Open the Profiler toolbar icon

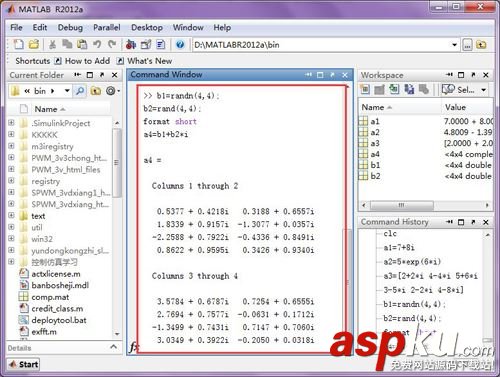click(x=161, y=44)
